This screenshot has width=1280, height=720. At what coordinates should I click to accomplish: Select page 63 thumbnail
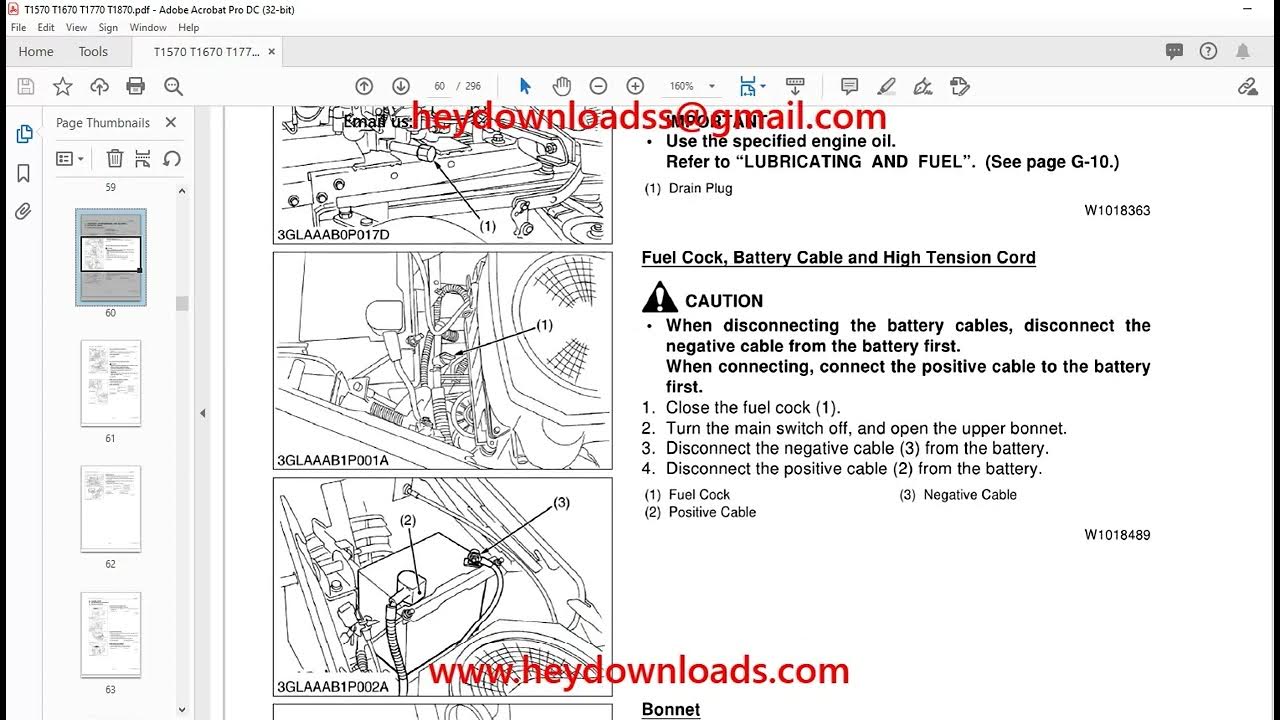(x=110, y=635)
